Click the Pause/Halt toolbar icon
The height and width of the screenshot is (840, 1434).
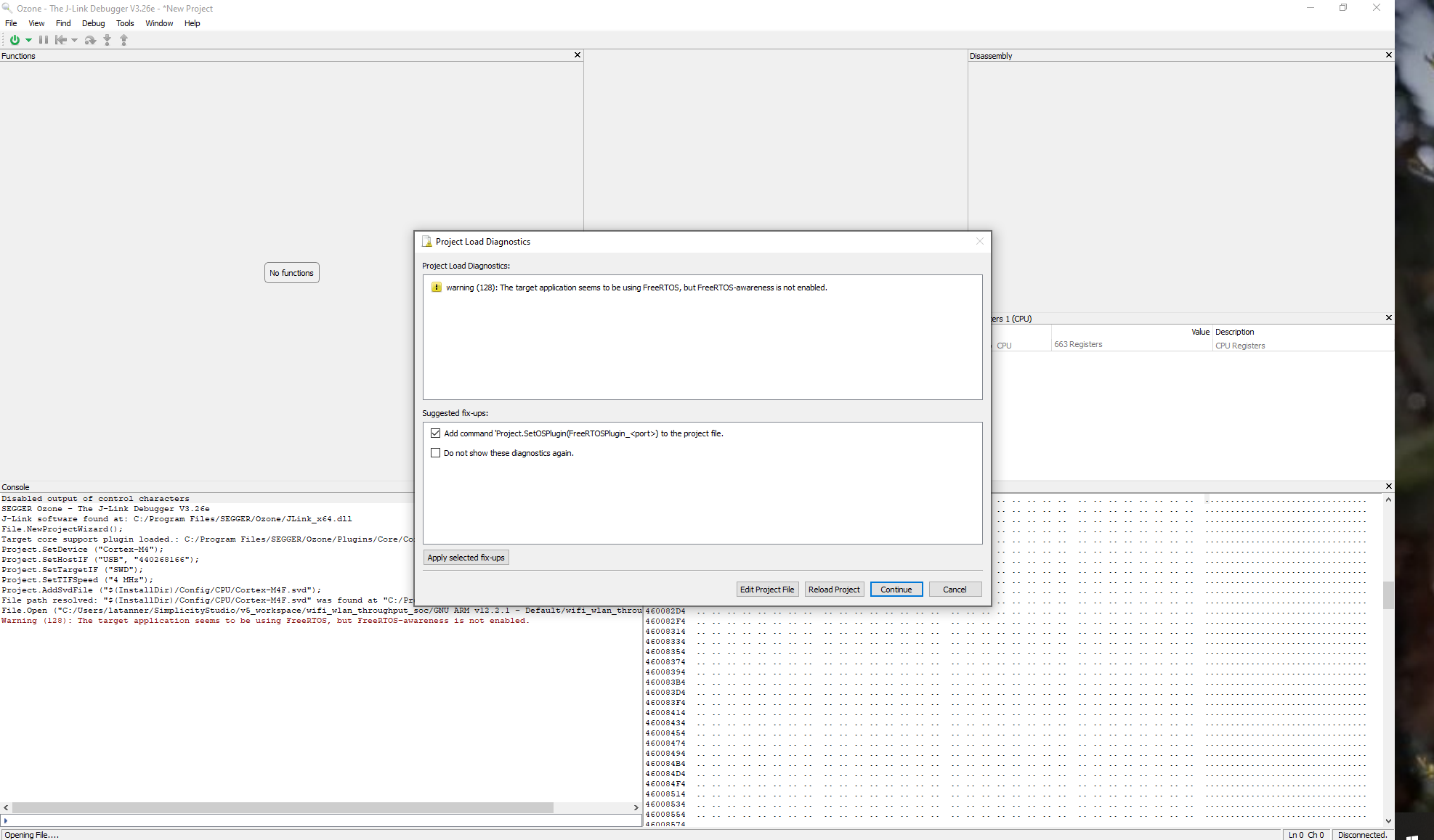tap(44, 40)
